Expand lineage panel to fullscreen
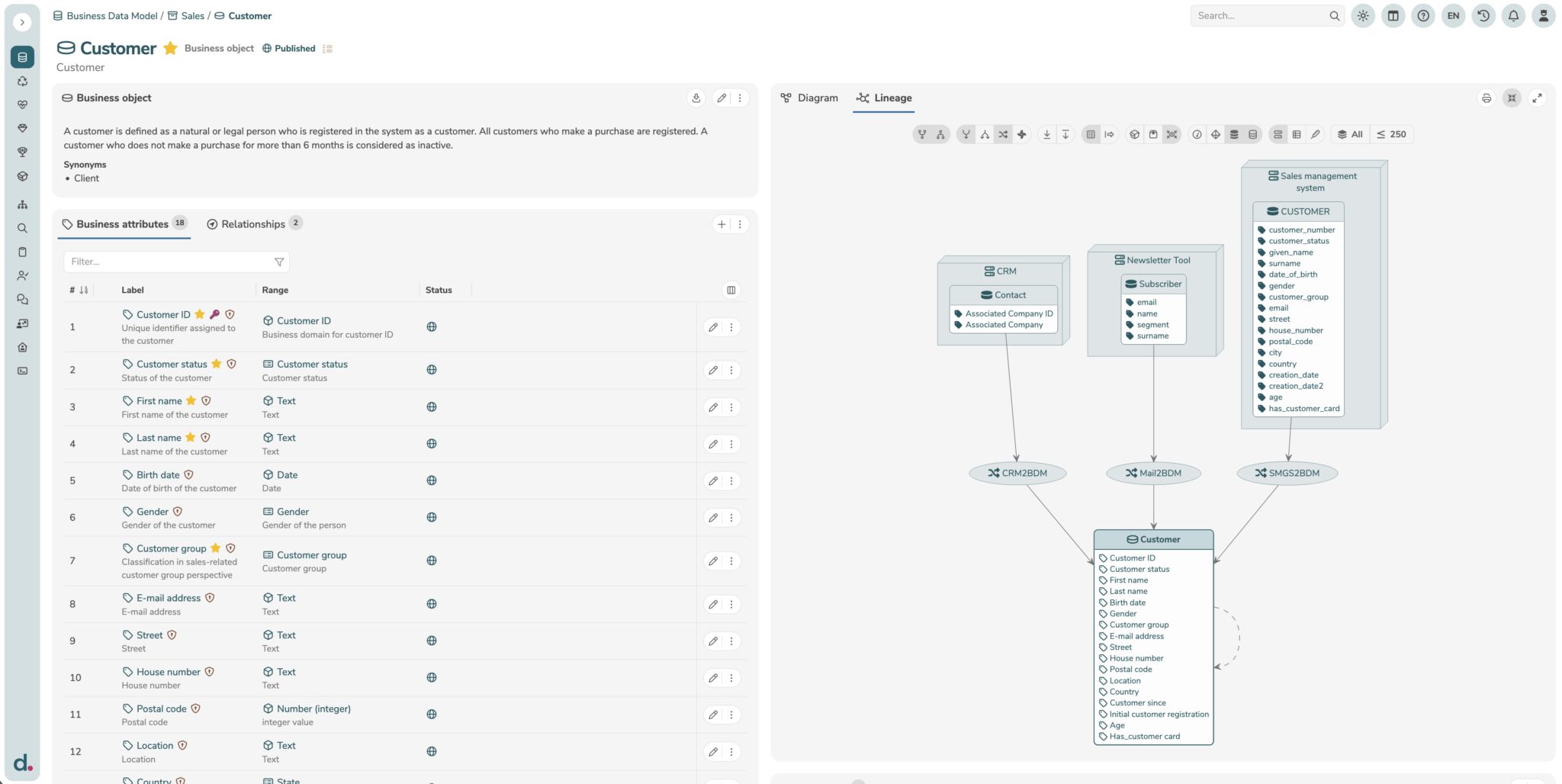This screenshot has width=1562, height=784. tap(1538, 98)
